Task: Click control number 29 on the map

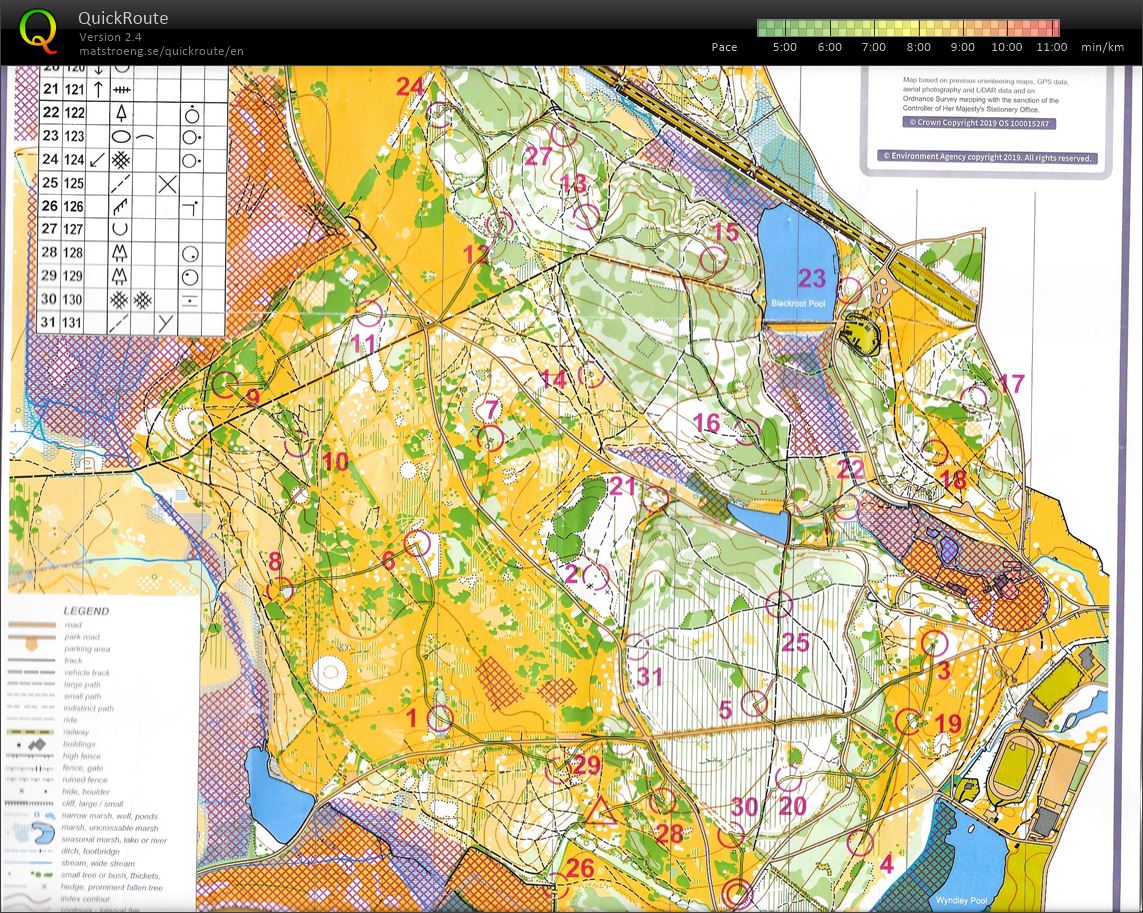Action: pos(586,764)
